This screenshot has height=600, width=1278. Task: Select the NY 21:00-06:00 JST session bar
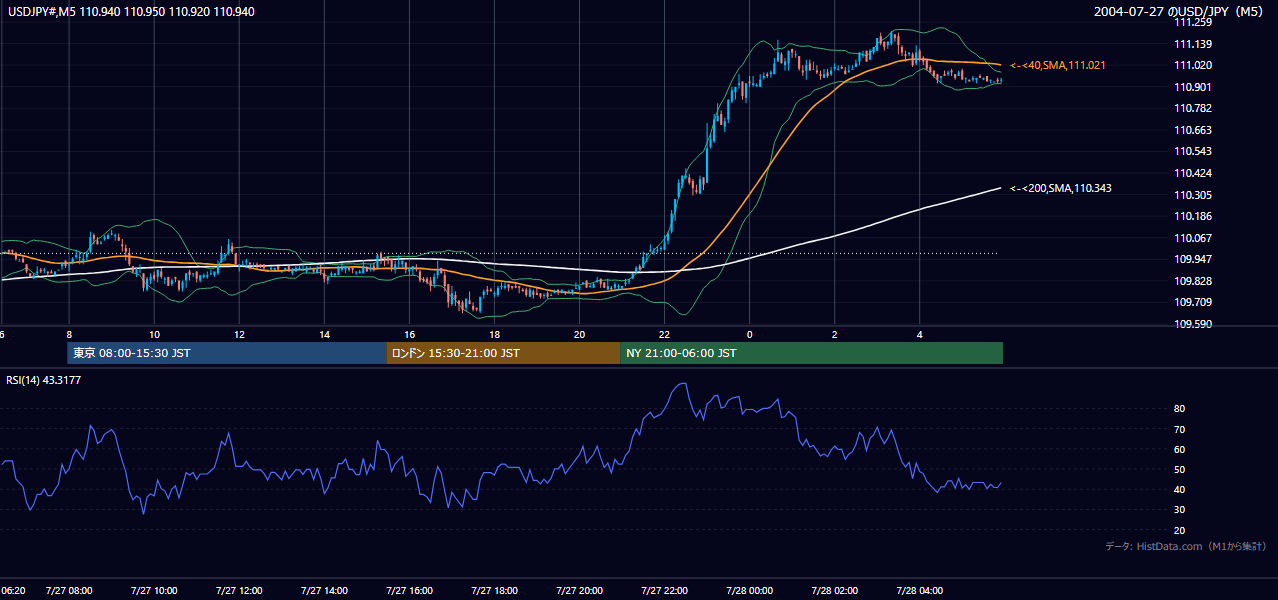pyautogui.click(x=811, y=353)
